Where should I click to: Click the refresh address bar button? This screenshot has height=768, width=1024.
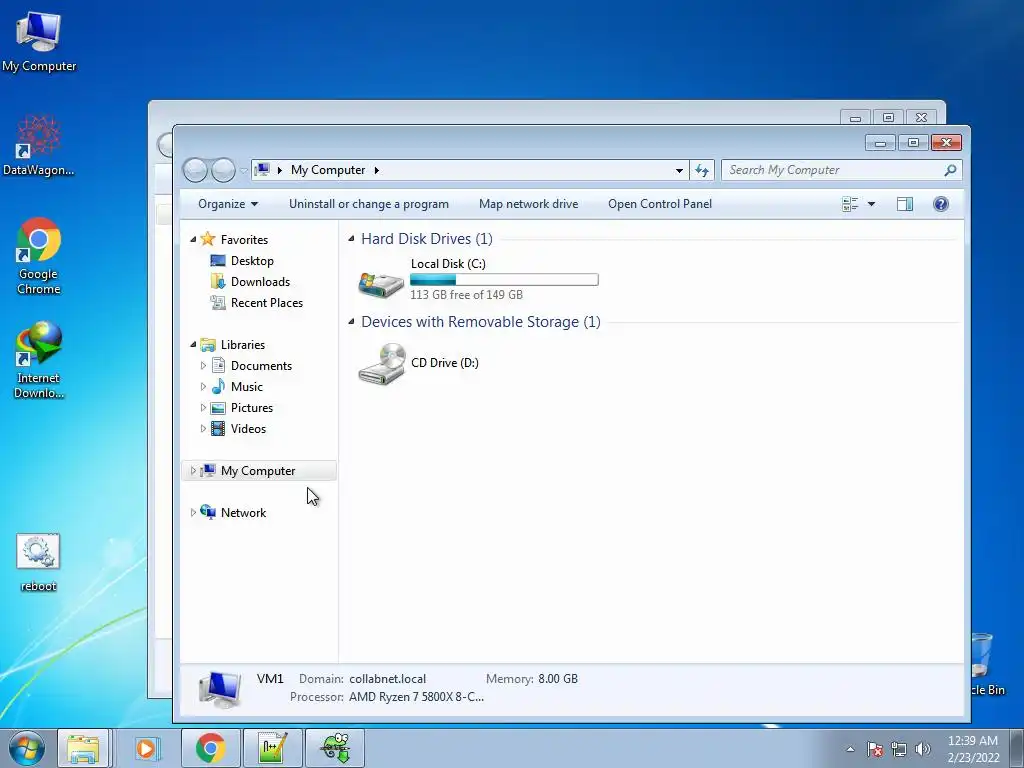point(702,170)
